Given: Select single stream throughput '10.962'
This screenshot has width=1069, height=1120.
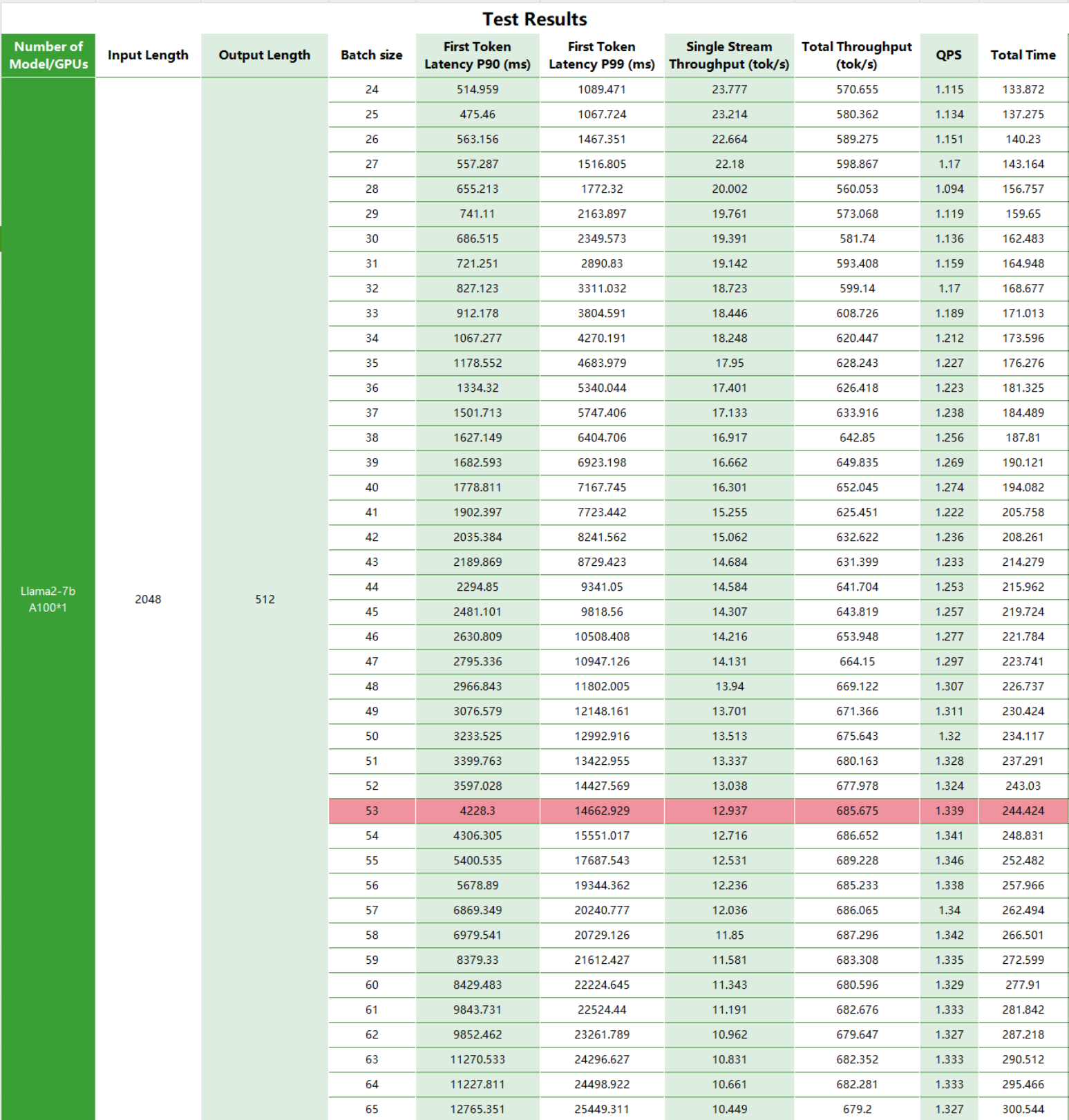Looking at the screenshot, I should [x=729, y=1034].
